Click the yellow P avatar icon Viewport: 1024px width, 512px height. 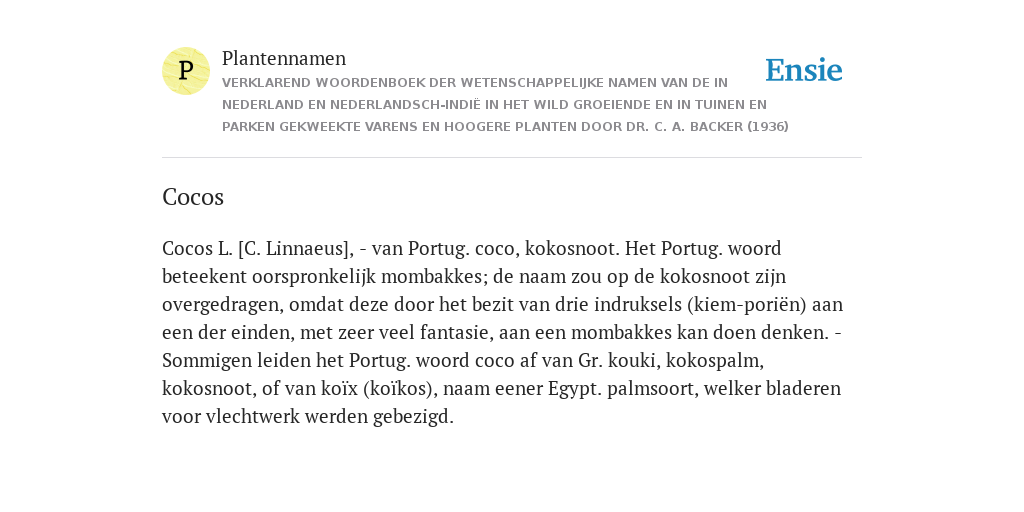click(185, 71)
